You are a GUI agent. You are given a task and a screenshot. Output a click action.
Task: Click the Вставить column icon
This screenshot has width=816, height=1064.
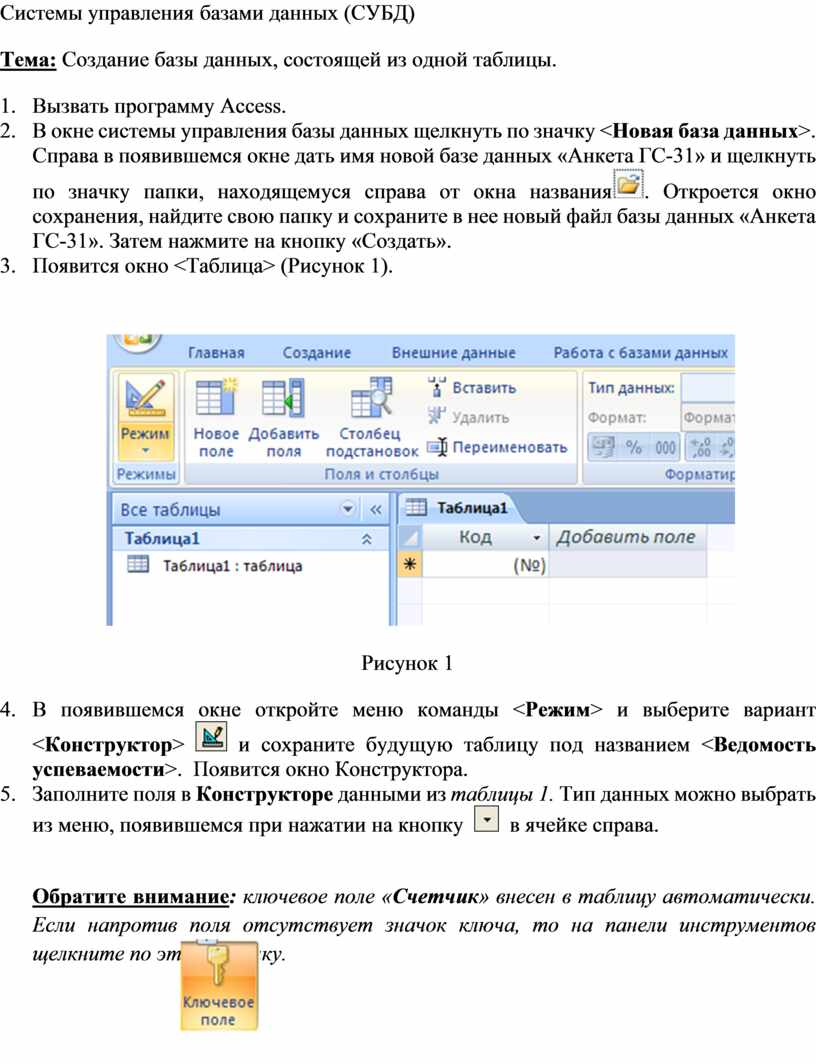tap(436, 387)
